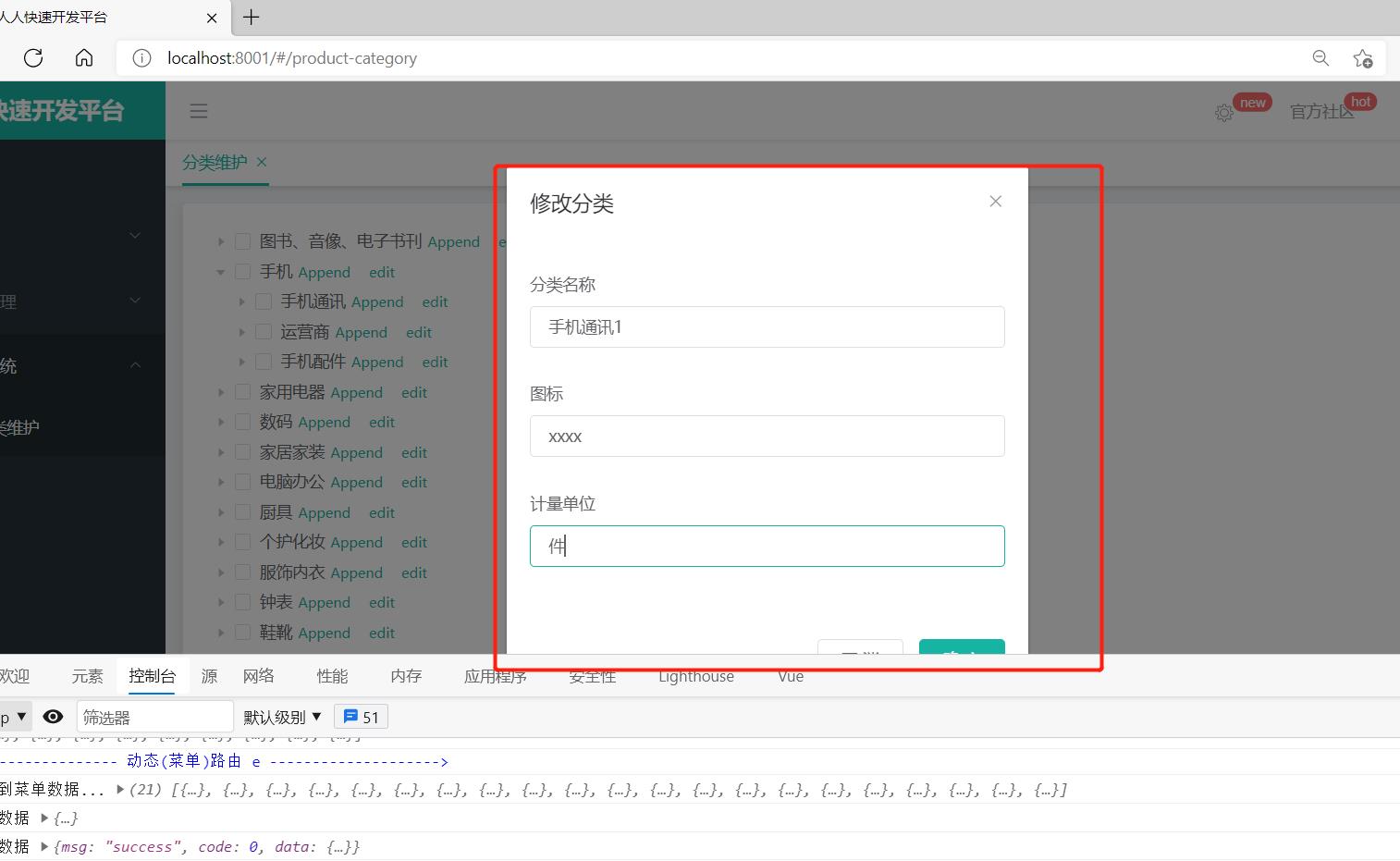Image resolution: width=1400 pixels, height=861 pixels.
Task: Collapse the sidebar menu with up chevron
Action: (136, 365)
